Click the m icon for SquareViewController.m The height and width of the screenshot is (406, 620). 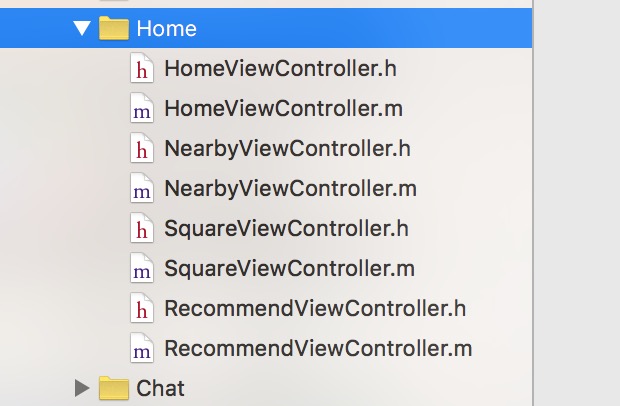click(x=143, y=269)
